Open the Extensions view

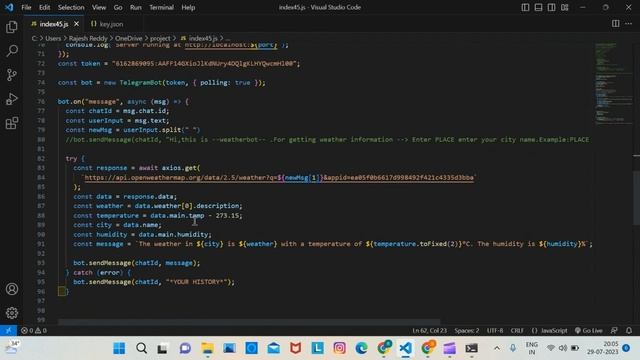[x=12, y=123]
